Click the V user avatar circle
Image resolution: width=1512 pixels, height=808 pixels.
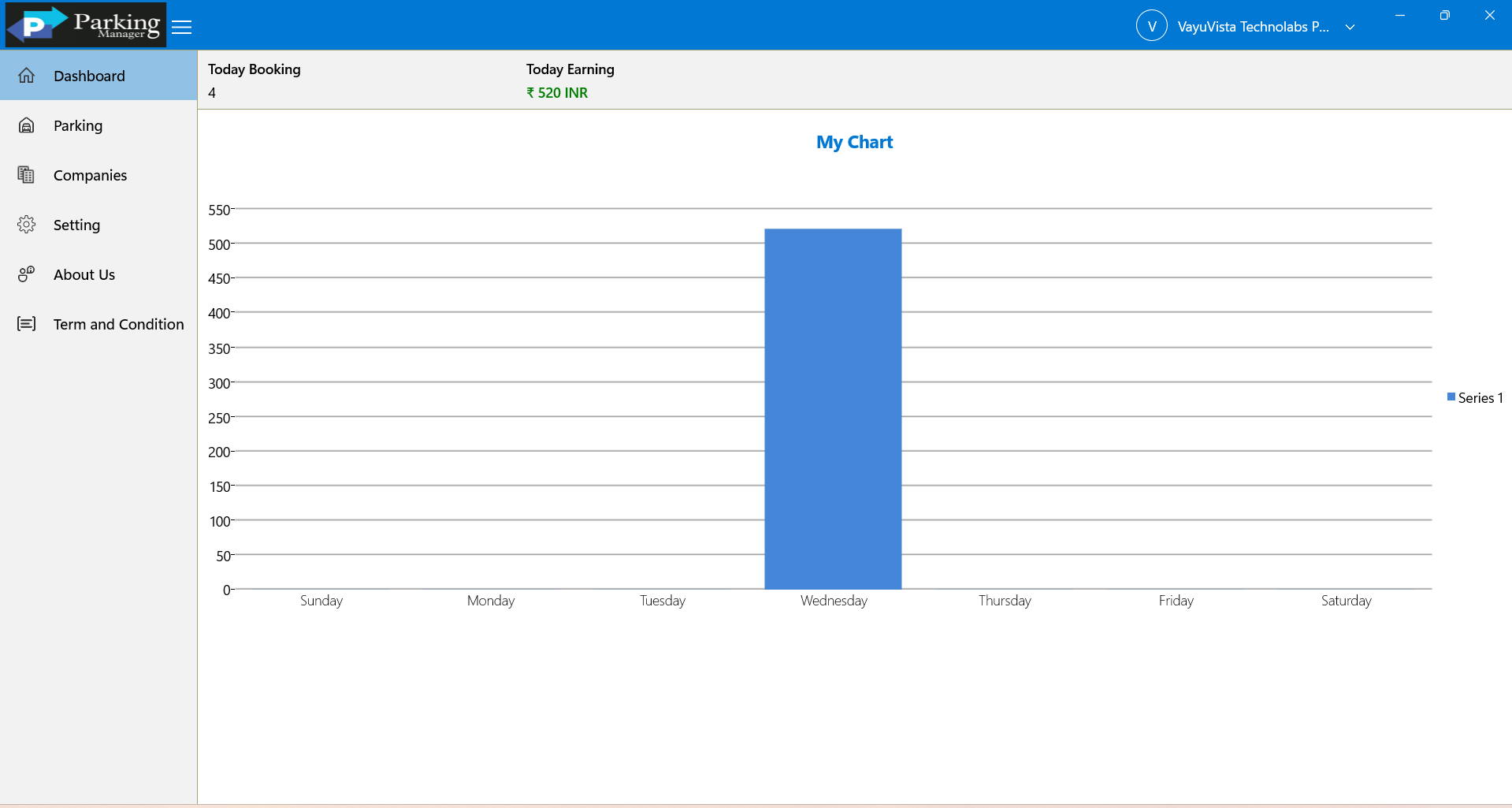coord(1151,26)
